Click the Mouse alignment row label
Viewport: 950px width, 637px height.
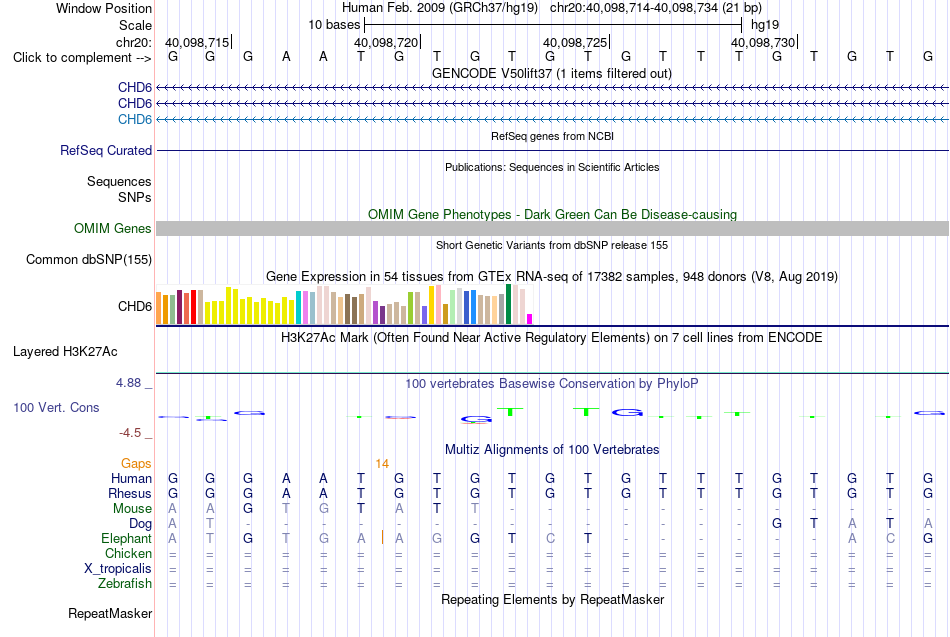(132, 509)
